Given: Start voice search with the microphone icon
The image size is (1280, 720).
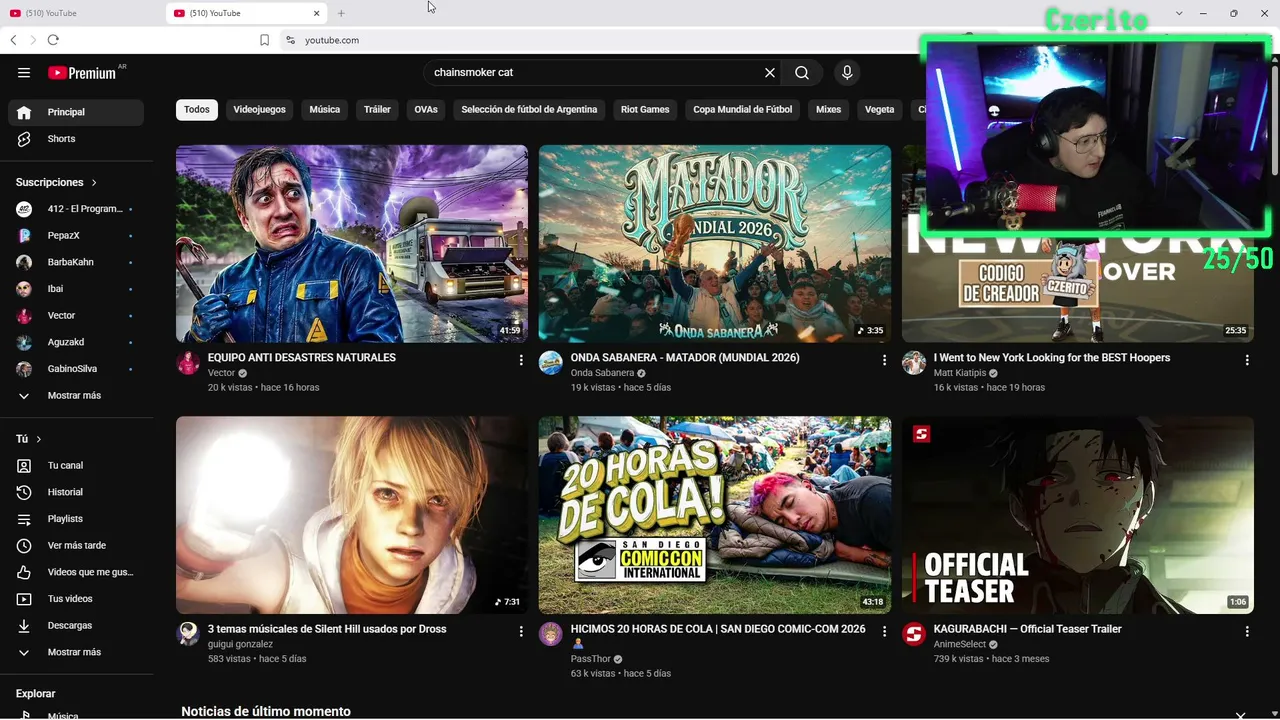Looking at the screenshot, I should (847, 72).
